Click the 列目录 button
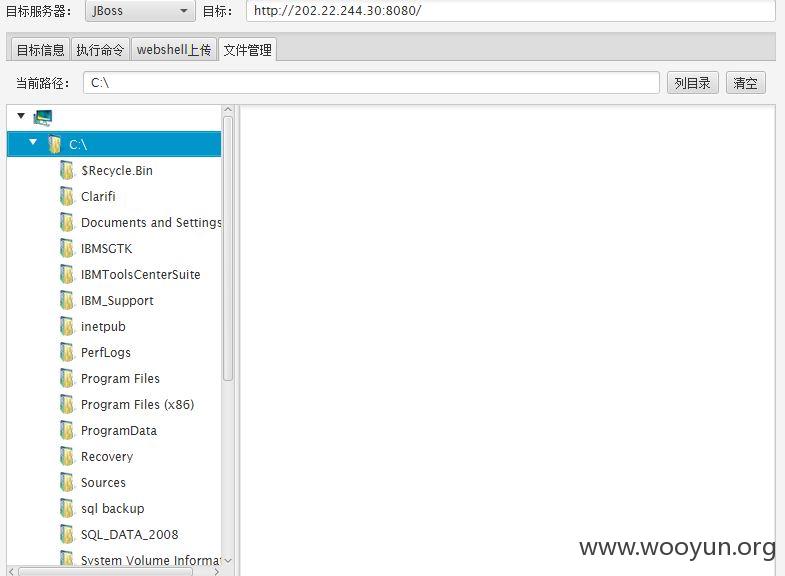Viewport: 785px width, 576px height. [x=692, y=83]
